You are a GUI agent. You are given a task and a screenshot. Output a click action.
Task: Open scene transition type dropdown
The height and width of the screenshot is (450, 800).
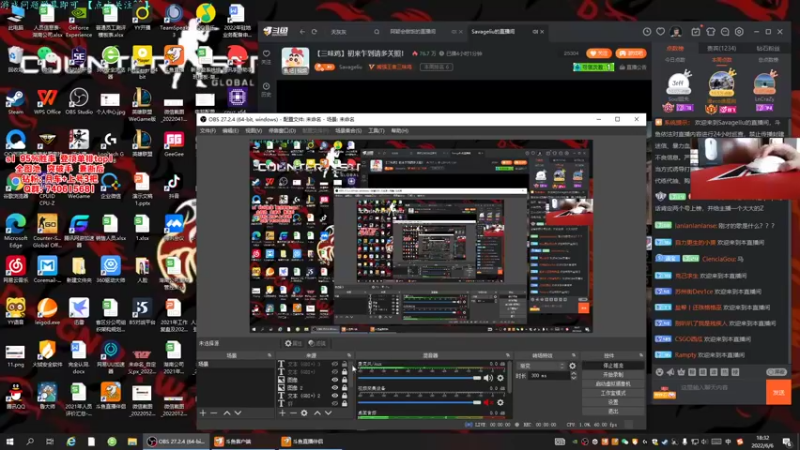[542, 366]
